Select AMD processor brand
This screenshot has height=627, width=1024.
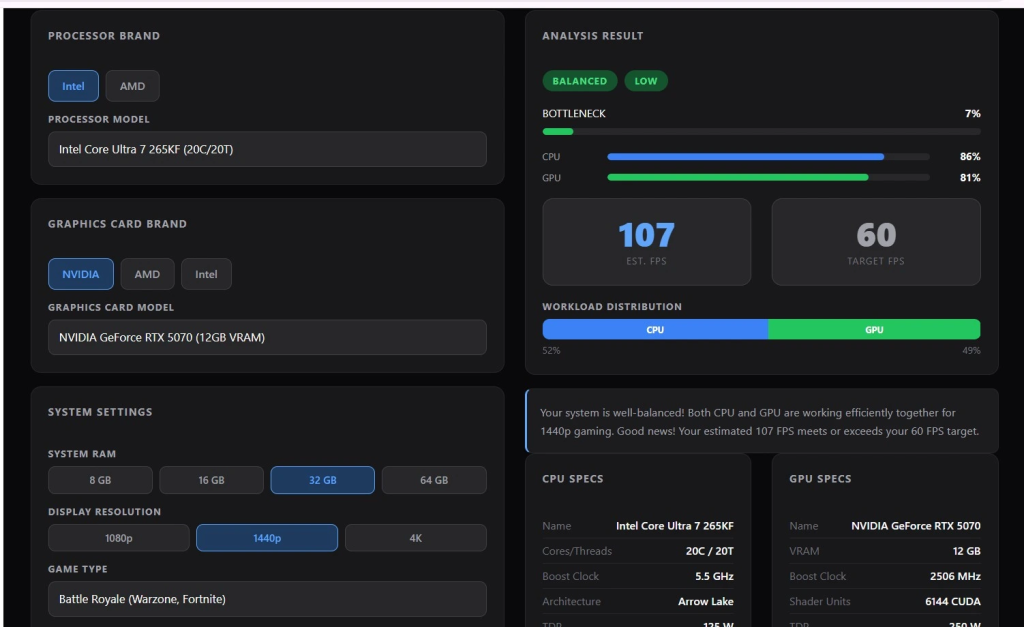tap(132, 86)
